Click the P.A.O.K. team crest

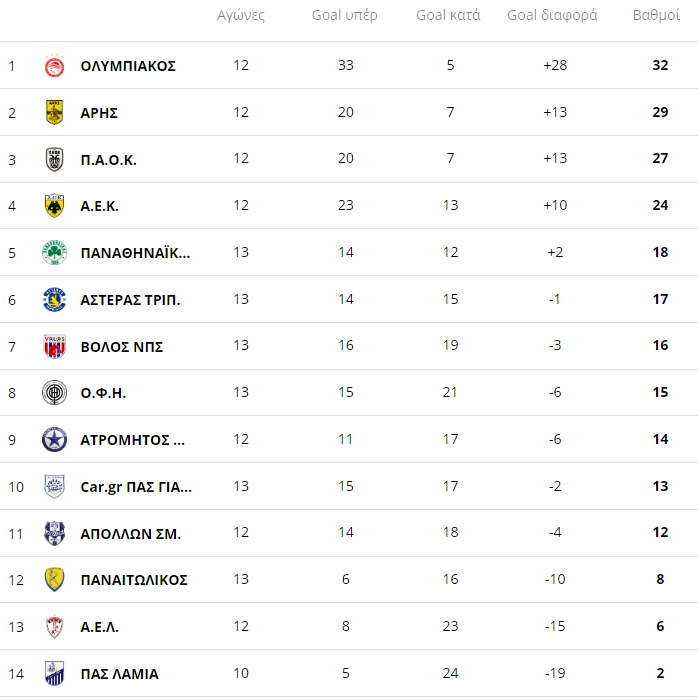[x=54, y=159]
